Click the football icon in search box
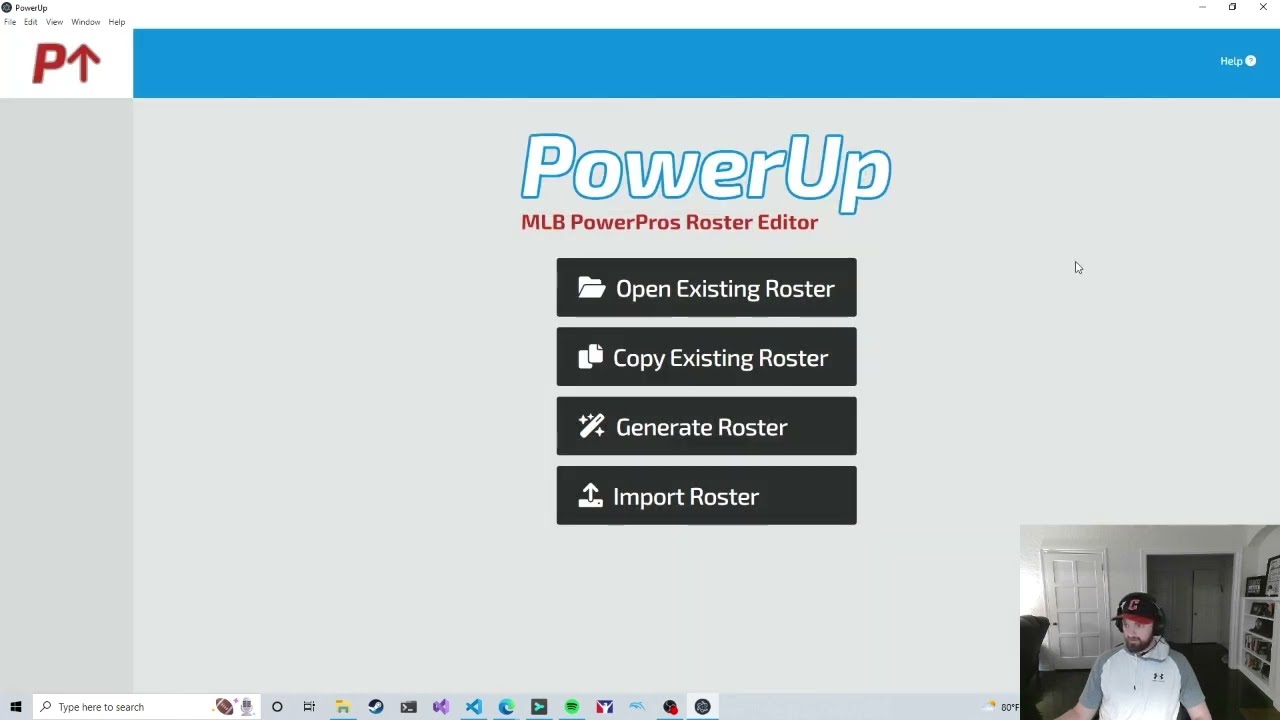The width and height of the screenshot is (1280, 720). [x=224, y=707]
